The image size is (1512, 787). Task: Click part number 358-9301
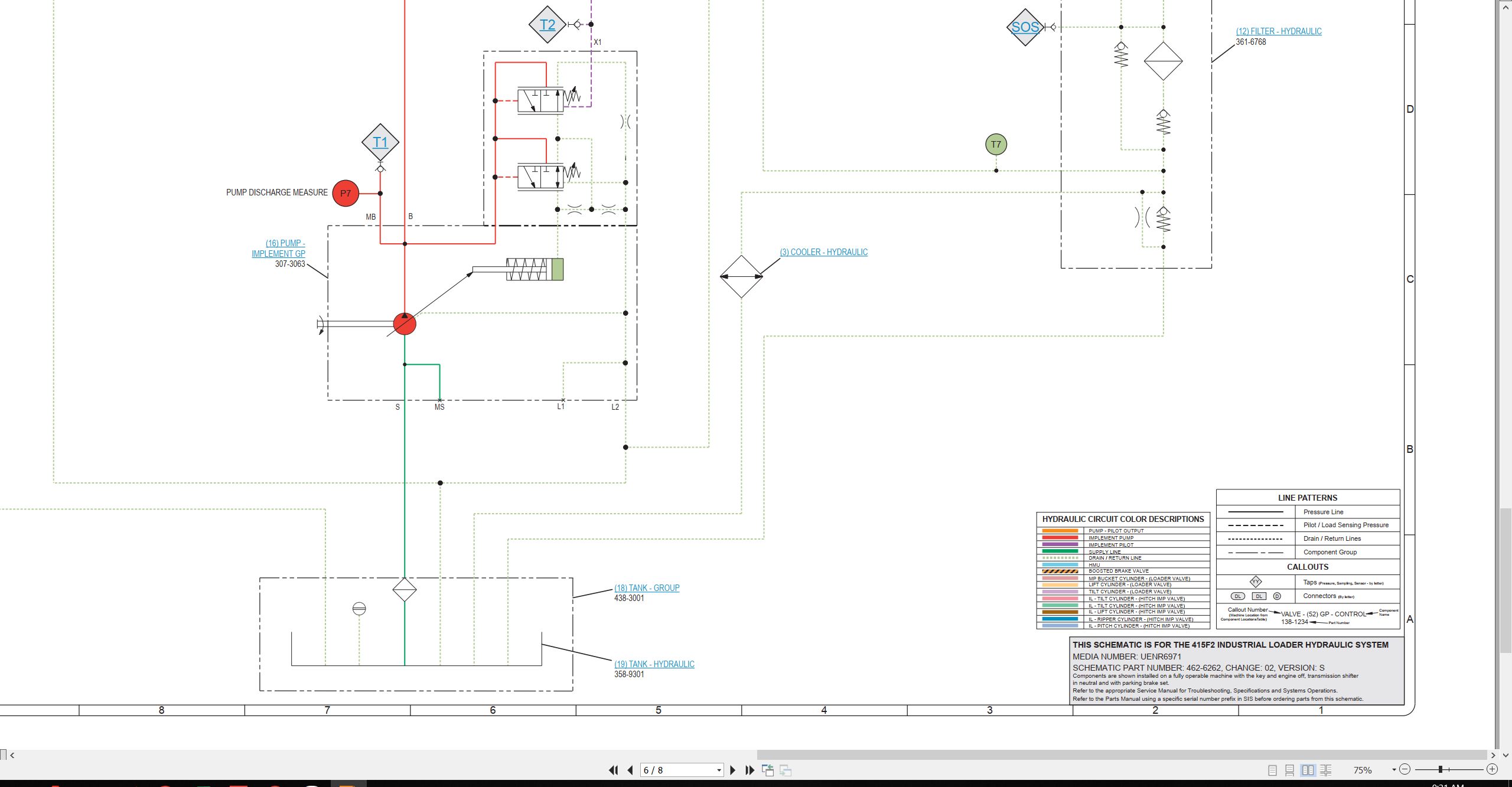click(x=629, y=674)
